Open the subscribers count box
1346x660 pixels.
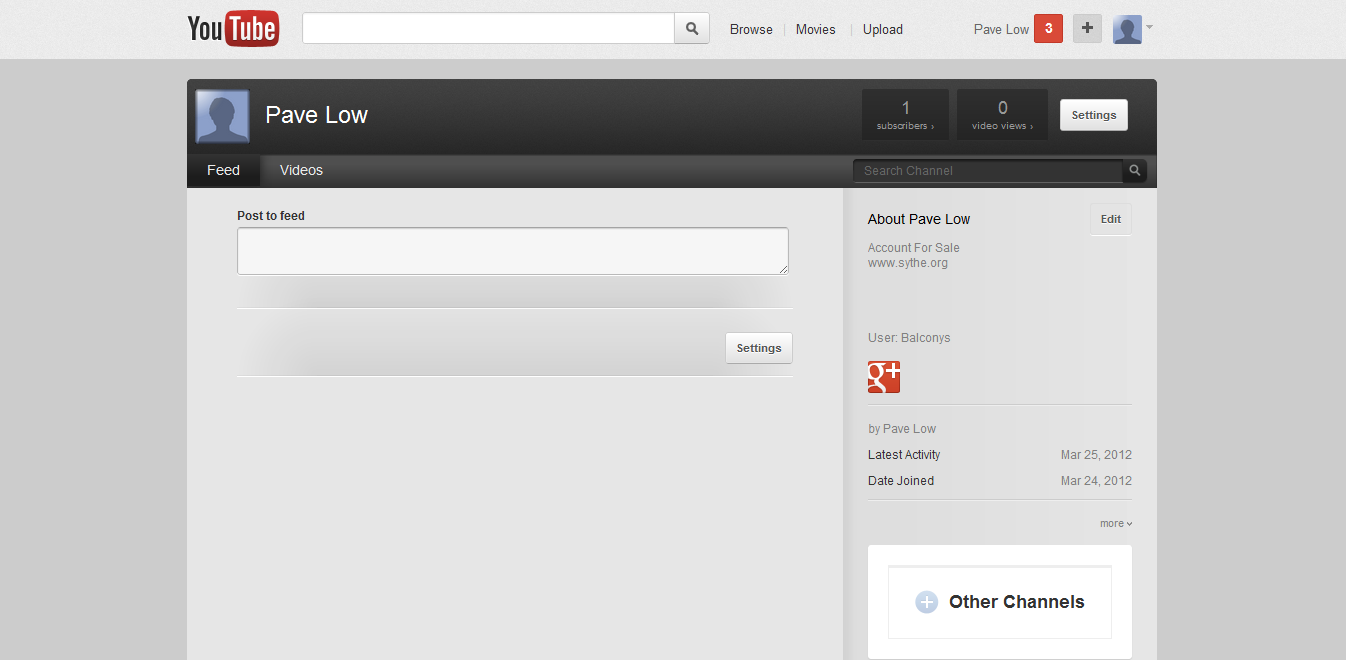pyautogui.click(x=905, y=115)
